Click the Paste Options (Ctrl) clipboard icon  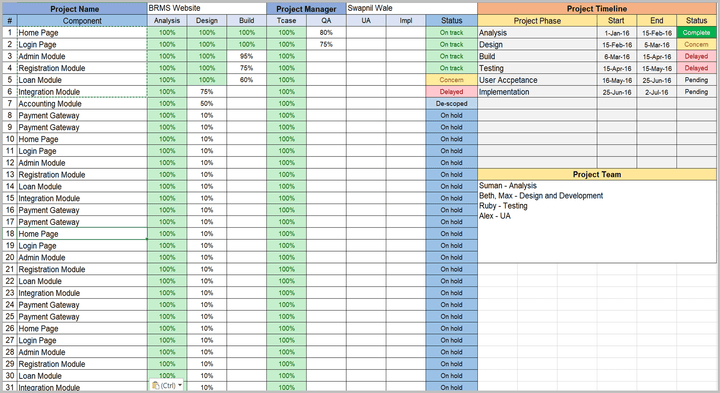[x=156, y=385]
